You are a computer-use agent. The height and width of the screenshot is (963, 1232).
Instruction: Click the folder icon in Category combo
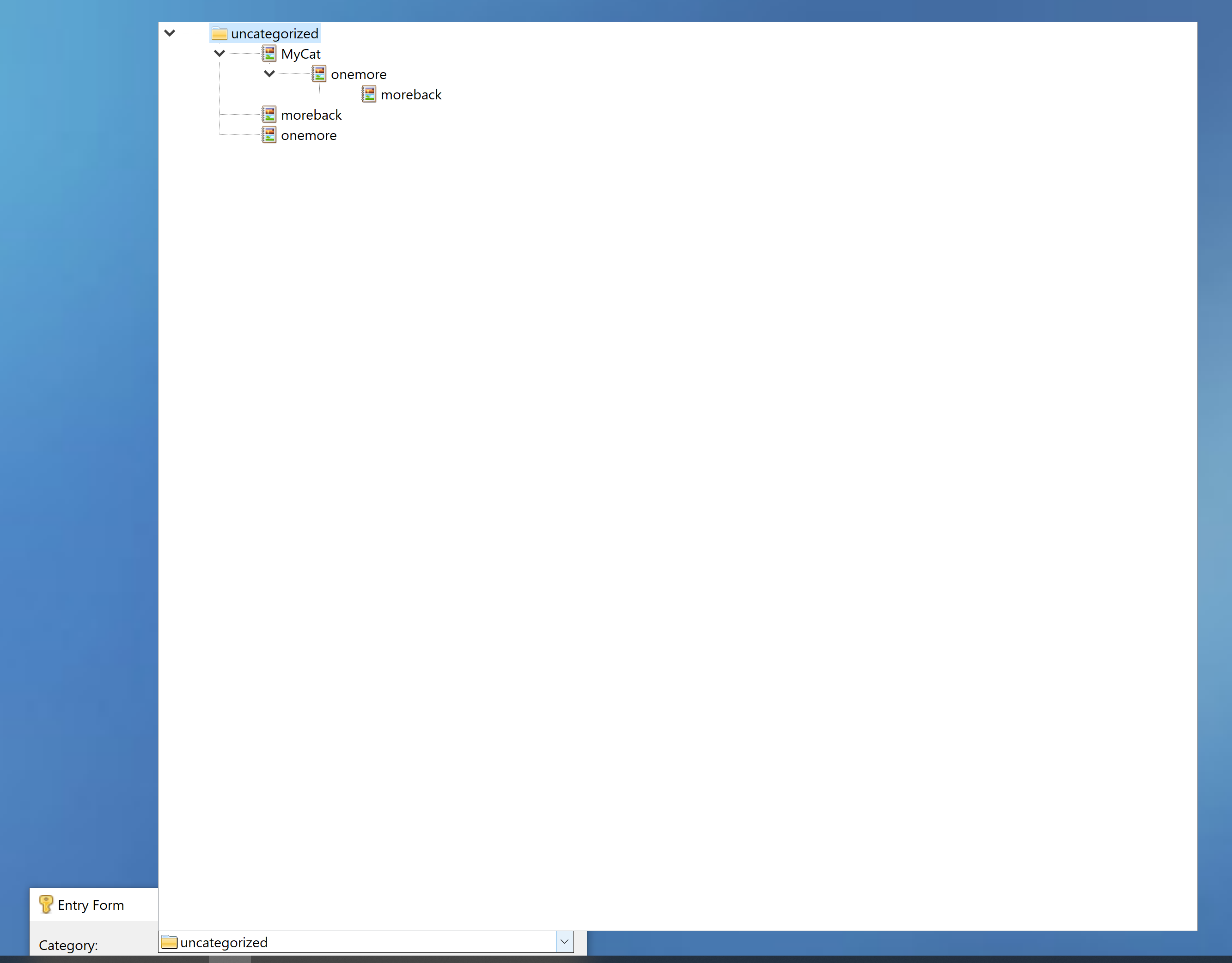(169, 942)
